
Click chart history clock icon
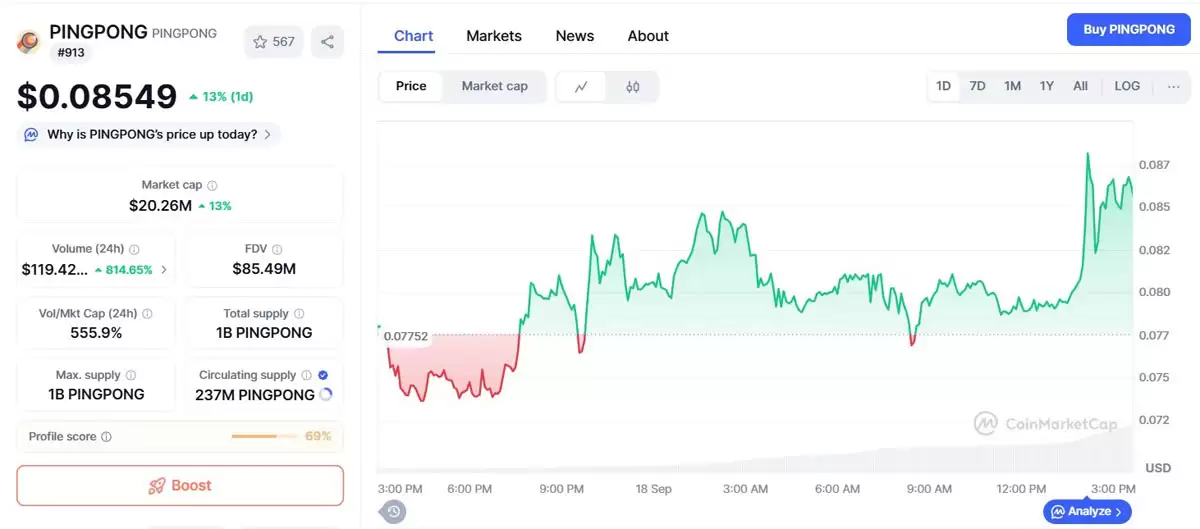393,512
